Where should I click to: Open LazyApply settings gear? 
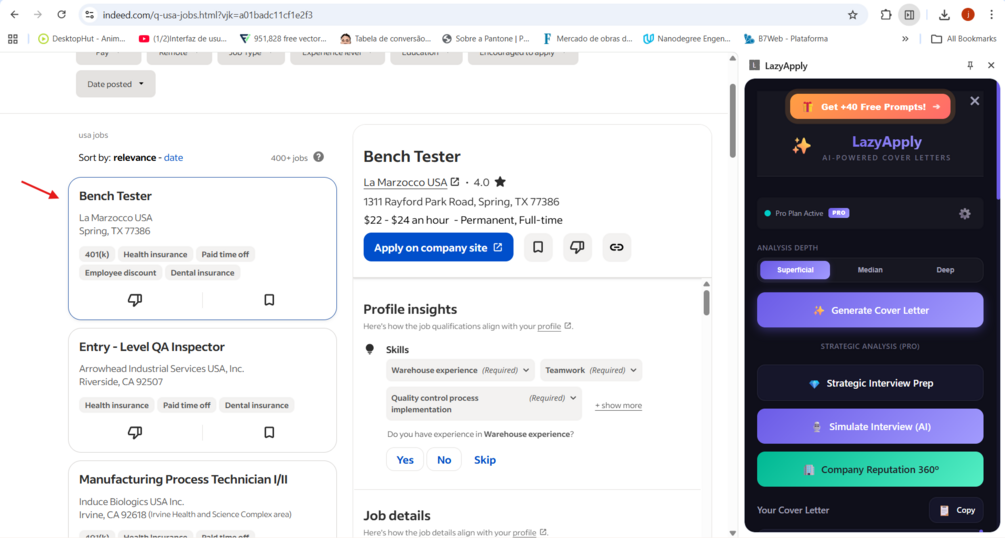(x=965, y=214)
